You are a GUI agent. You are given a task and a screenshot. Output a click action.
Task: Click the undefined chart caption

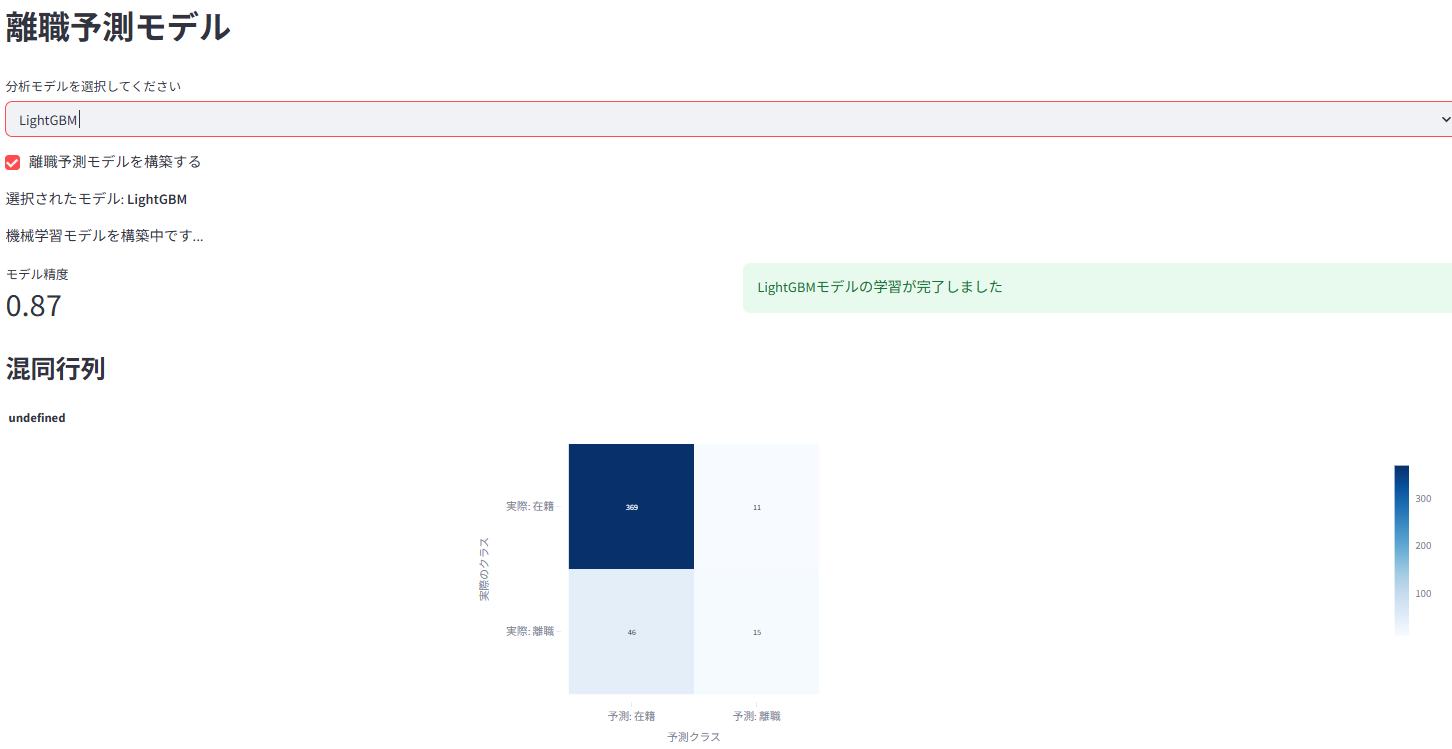[x=36, y=417]
